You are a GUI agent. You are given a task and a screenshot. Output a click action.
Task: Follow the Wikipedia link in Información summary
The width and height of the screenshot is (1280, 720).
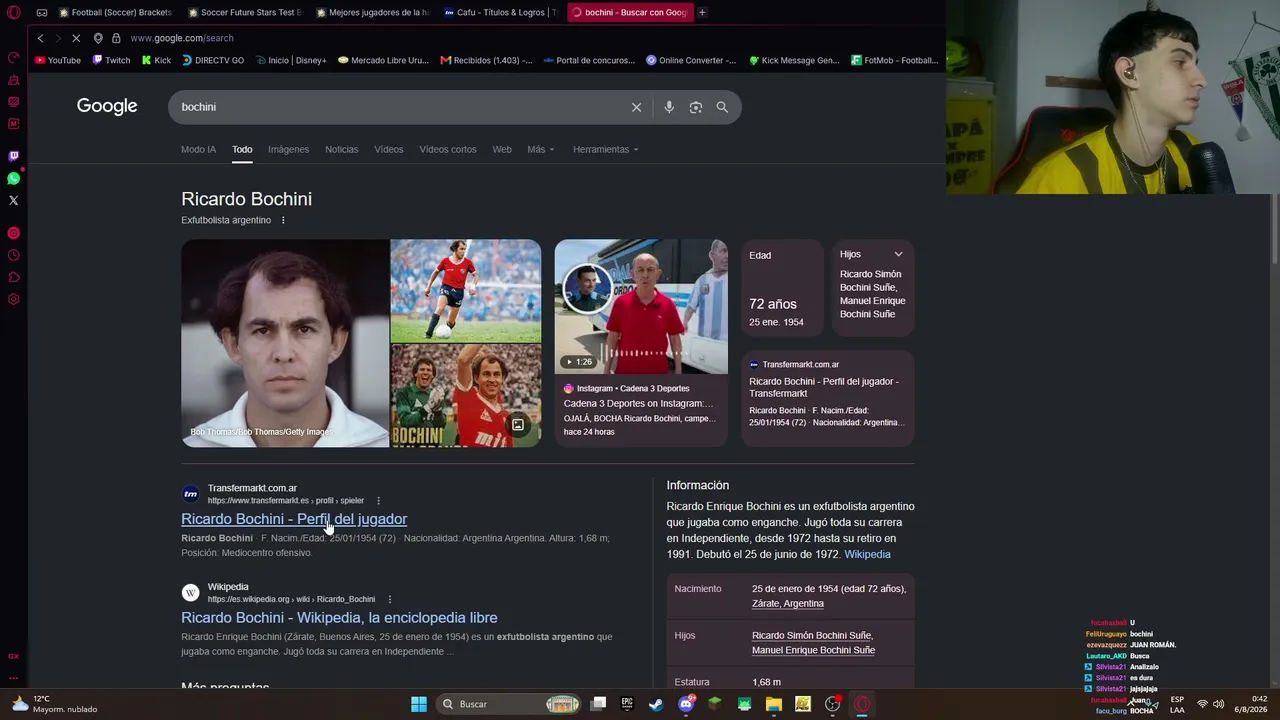tap(867, 554)
